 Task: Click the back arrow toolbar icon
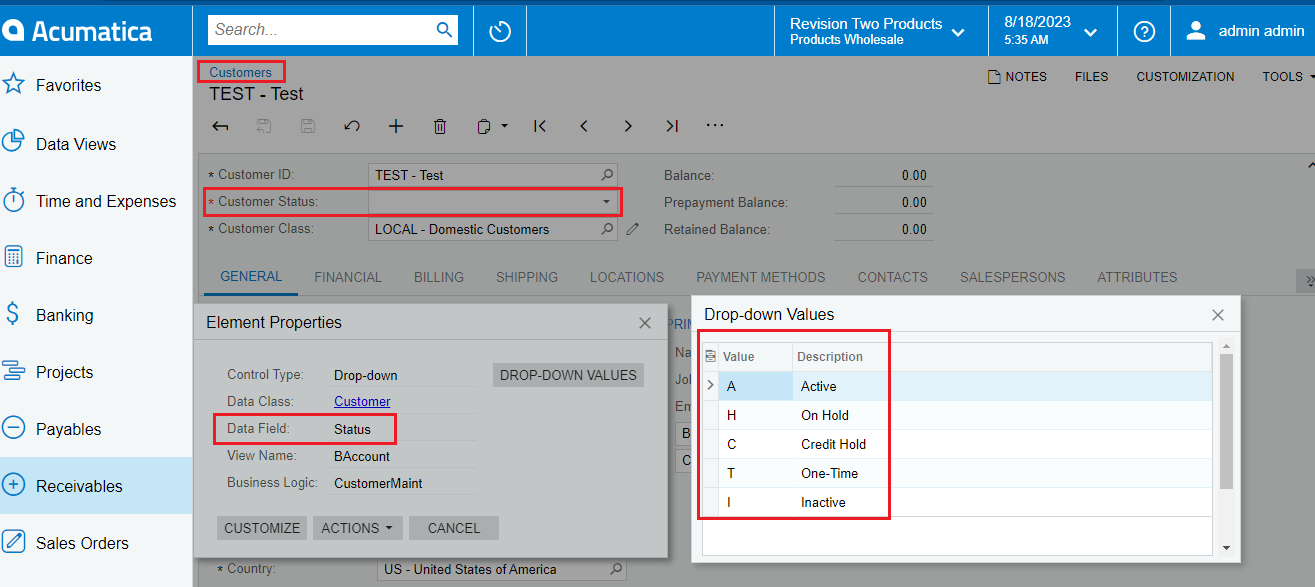tap(221, 126)
